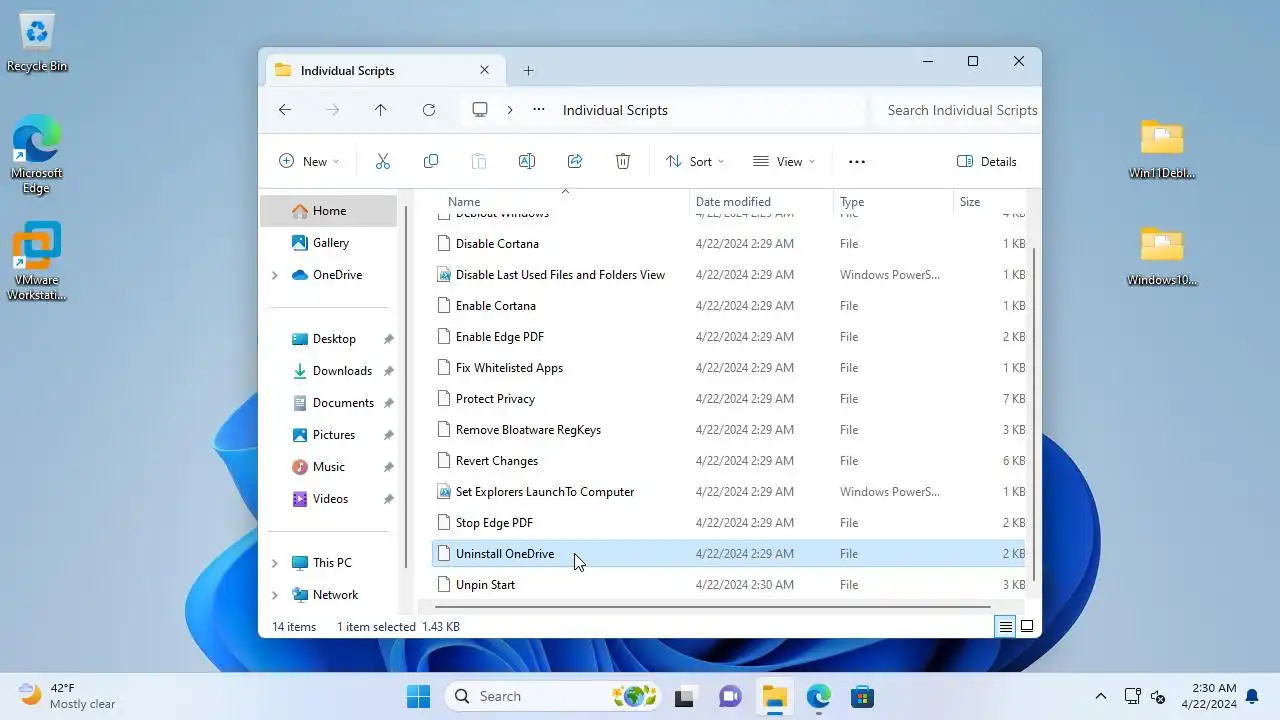Image resolution: width=1280 pixels, height=720 pixels.
Task: Expand the This PC tree node
Action: [x=275, y=563]
